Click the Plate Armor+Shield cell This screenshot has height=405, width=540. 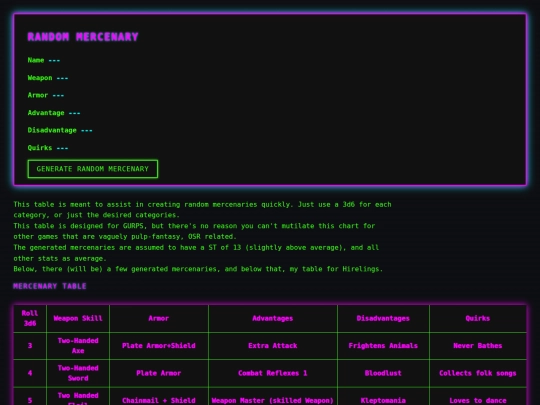click(159, 346)
